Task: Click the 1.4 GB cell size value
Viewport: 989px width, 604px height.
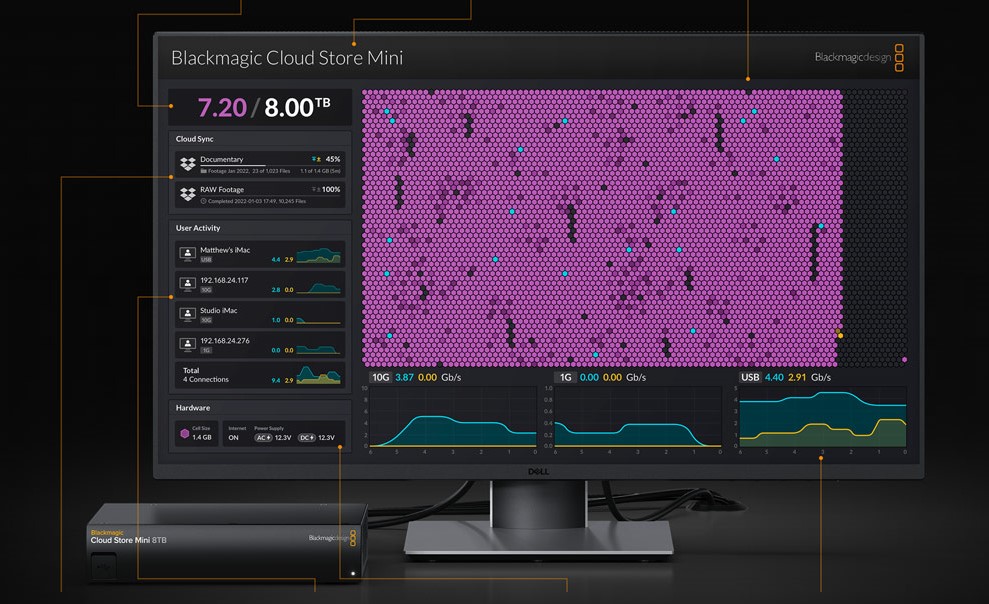Action: [x=202, y=438]
